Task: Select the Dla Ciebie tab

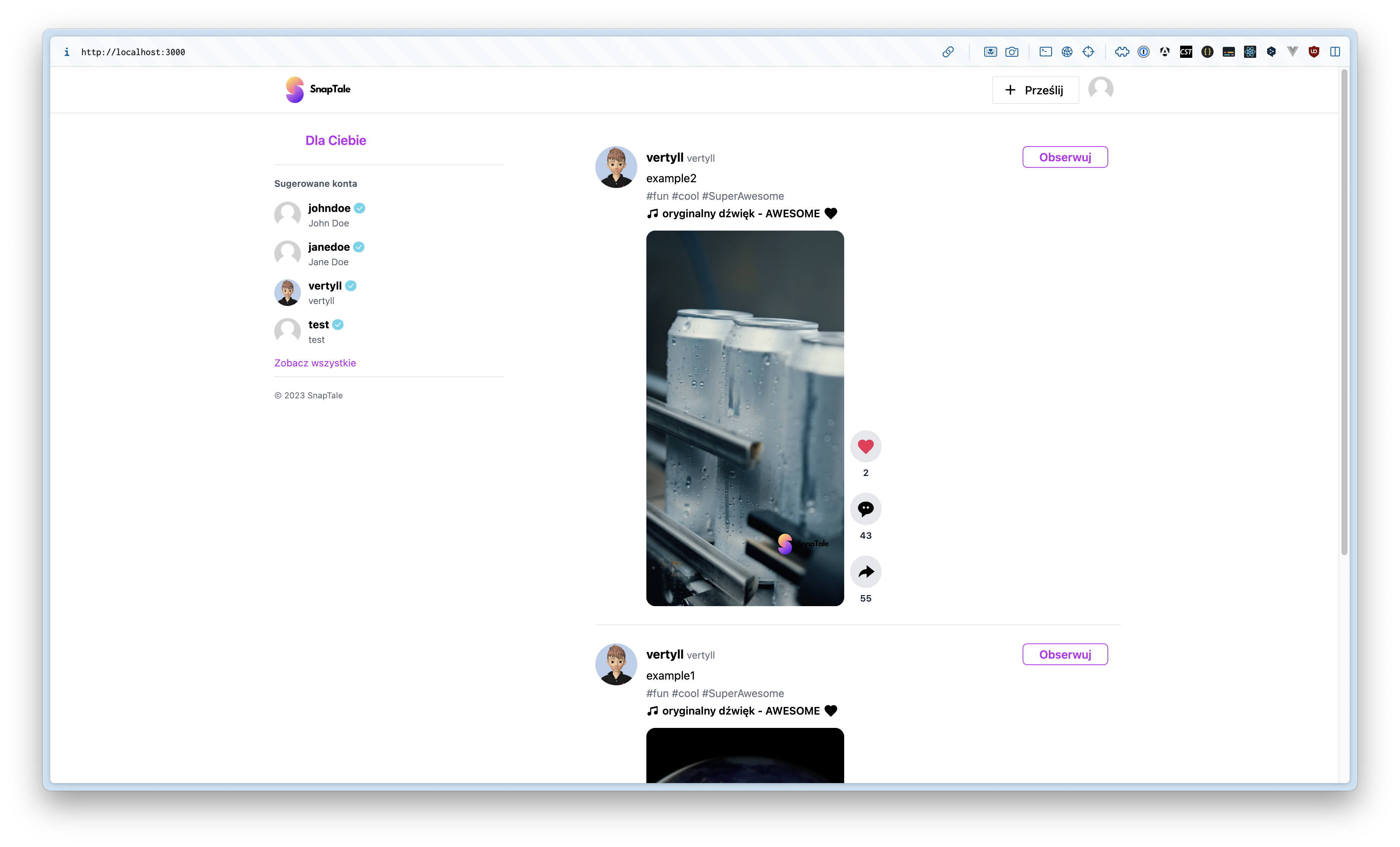Action: (335, 140)
